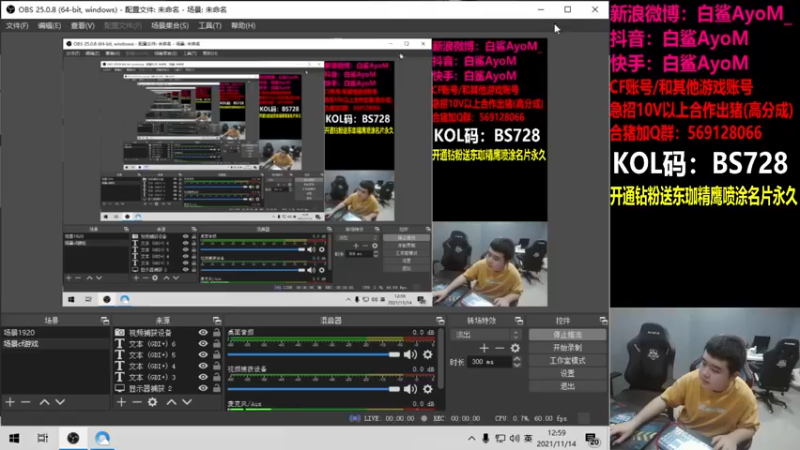Select the 场景1920 scene
The height and width of the screenshot is (450, 800).
pyautogui.click(x=55, y=333)
